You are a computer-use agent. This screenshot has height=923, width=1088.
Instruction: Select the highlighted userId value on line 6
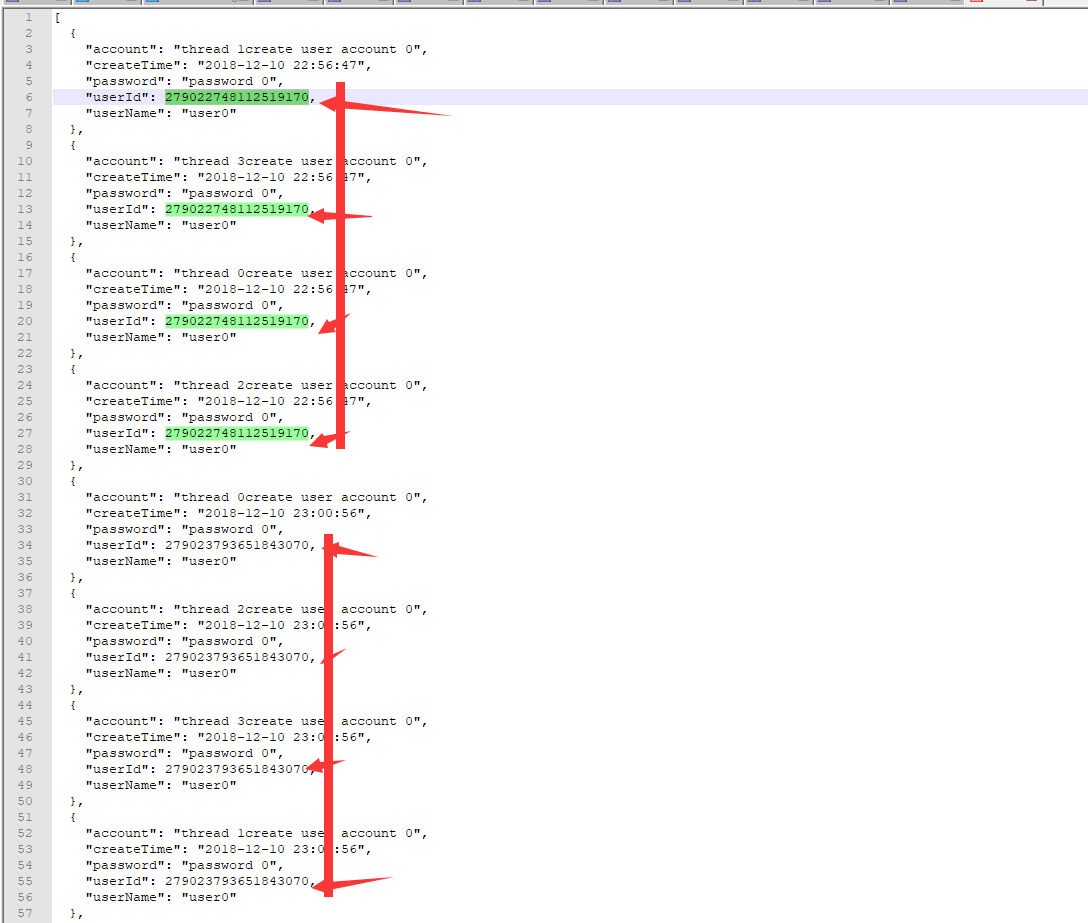tap(236, 97)
